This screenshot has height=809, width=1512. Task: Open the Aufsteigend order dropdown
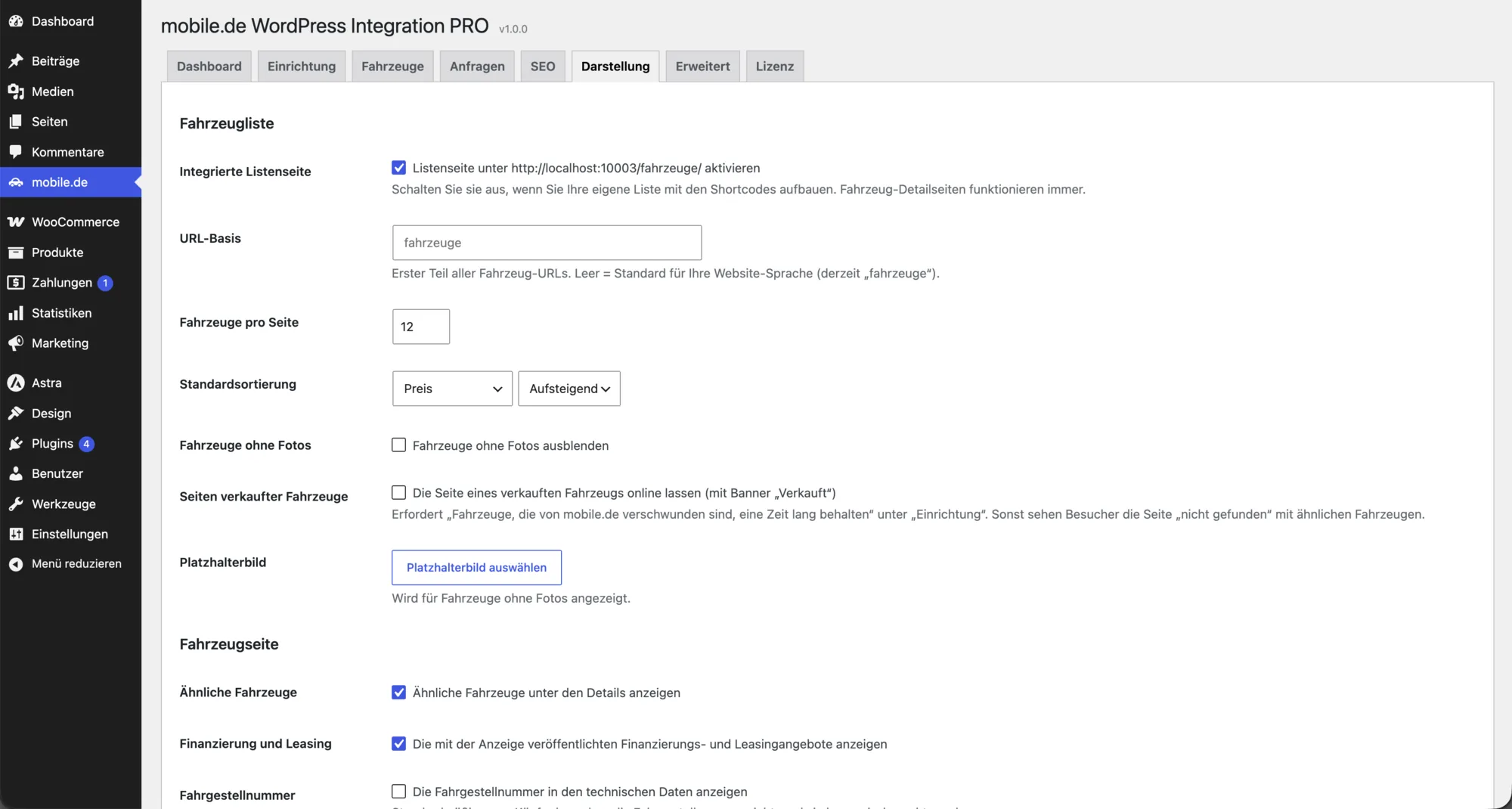point(569,389)
